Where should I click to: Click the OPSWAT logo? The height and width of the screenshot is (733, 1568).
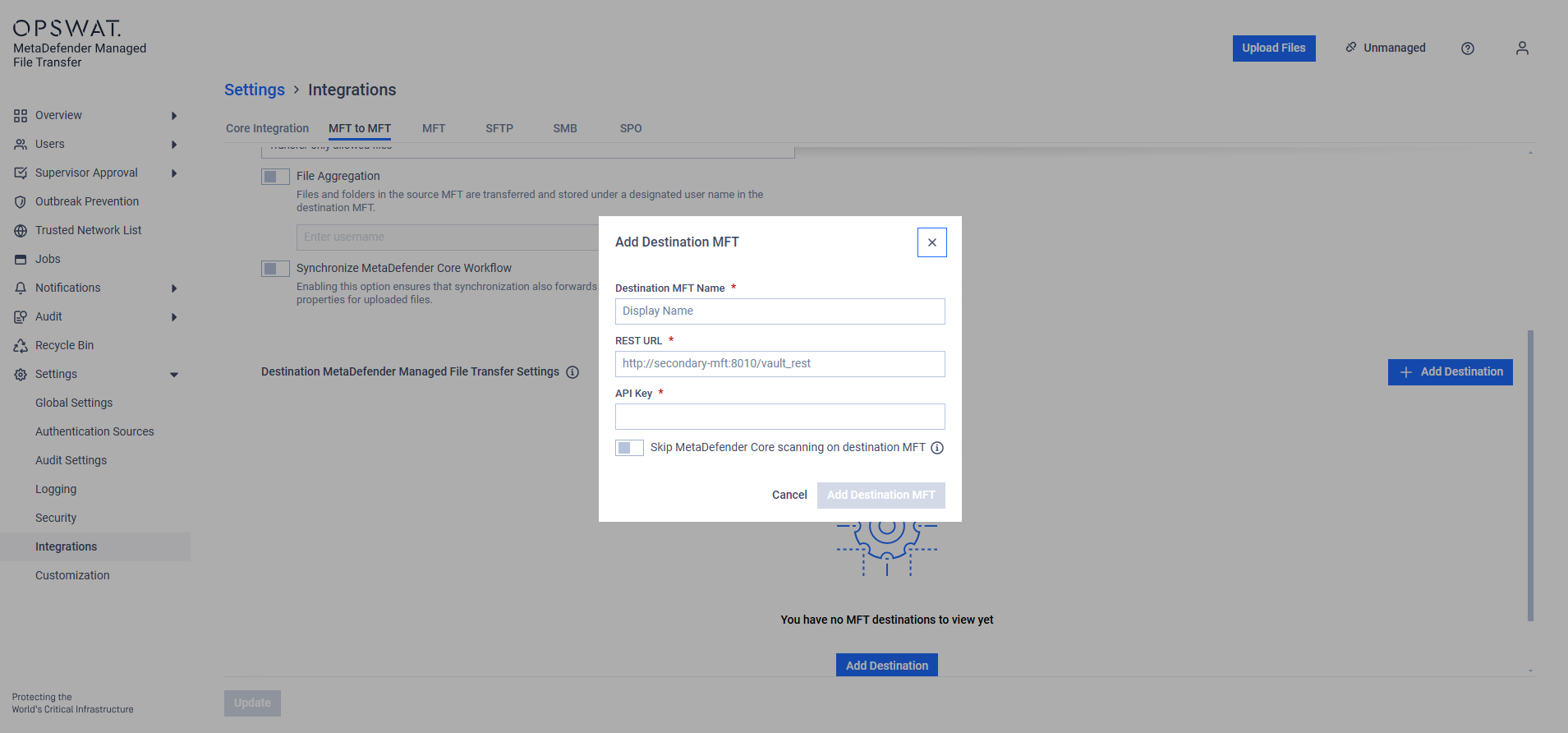pyautogui.click(x=67, y=28)
